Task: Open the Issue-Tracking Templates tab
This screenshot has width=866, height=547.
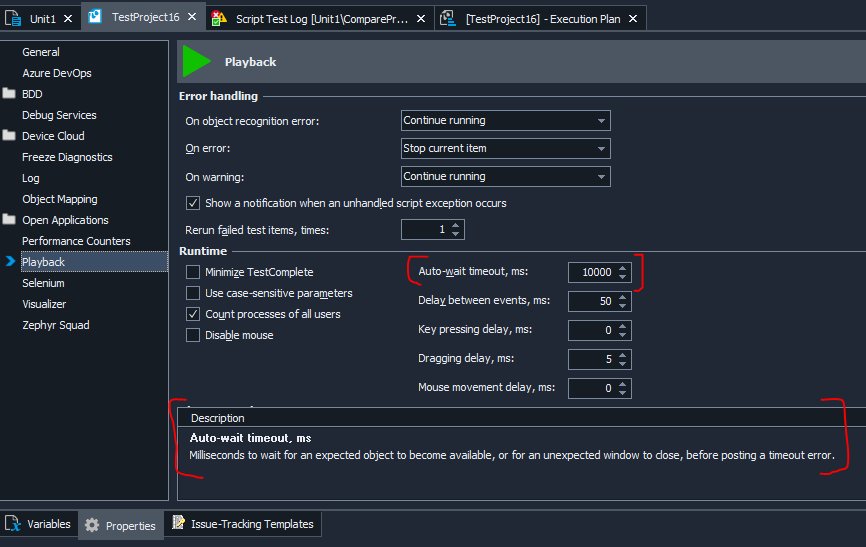Action: 243,524
